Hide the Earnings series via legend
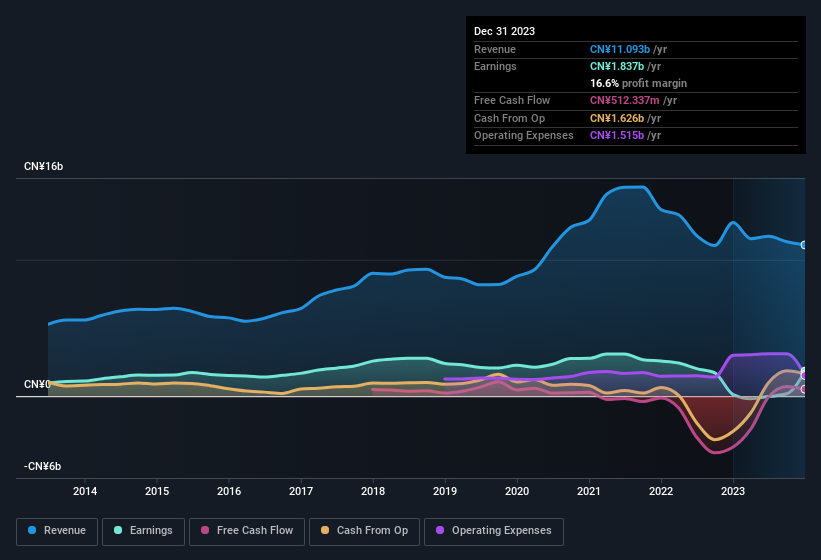Image resolution: width=821 pixels, height=560 pixels. (x=143, y=530)
